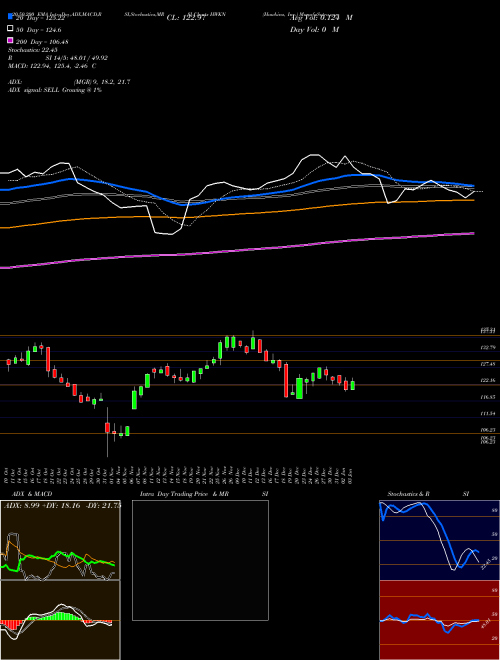Click the 127.48 price axis label

(x=488, y=364)
